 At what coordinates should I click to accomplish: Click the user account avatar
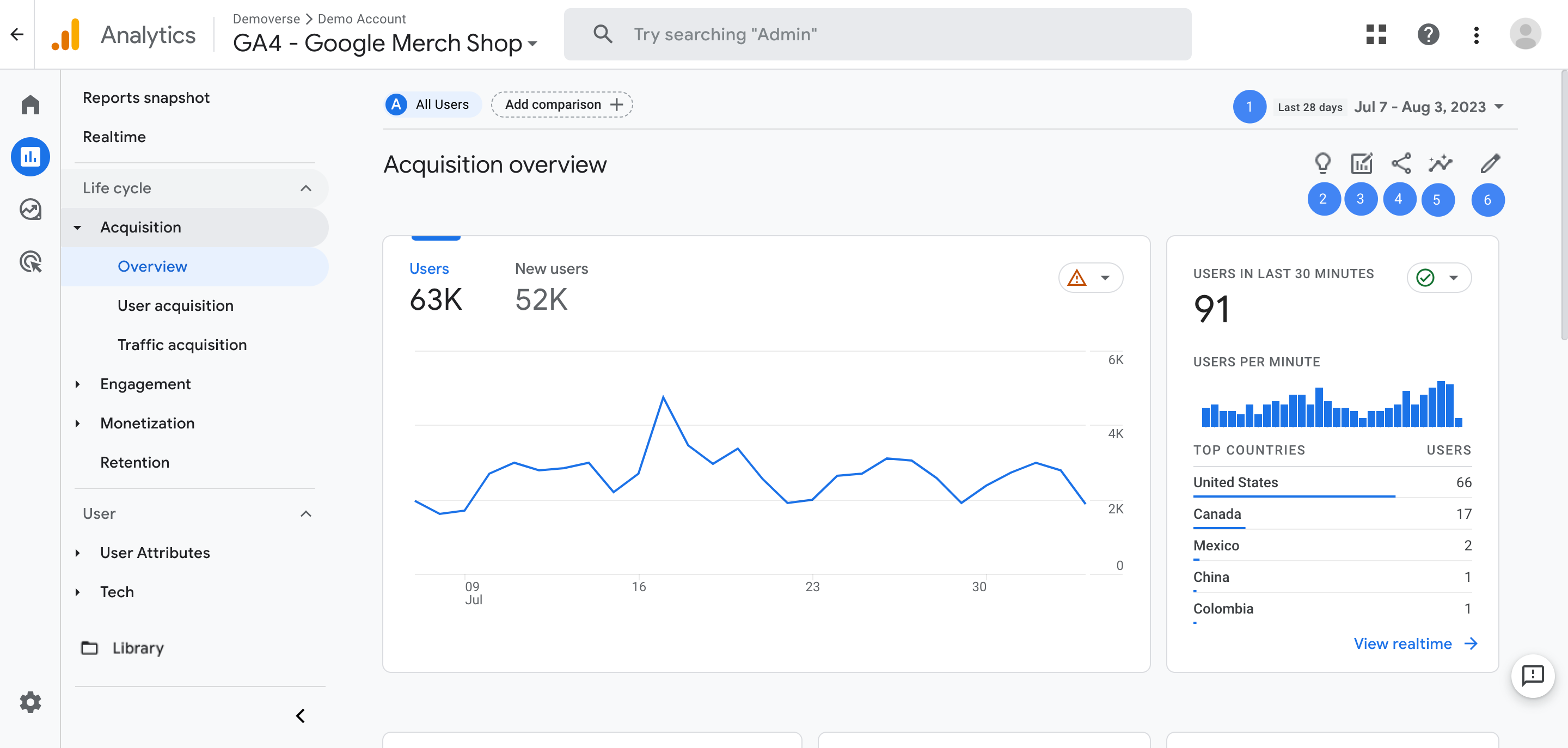(x=1525, y=34)
